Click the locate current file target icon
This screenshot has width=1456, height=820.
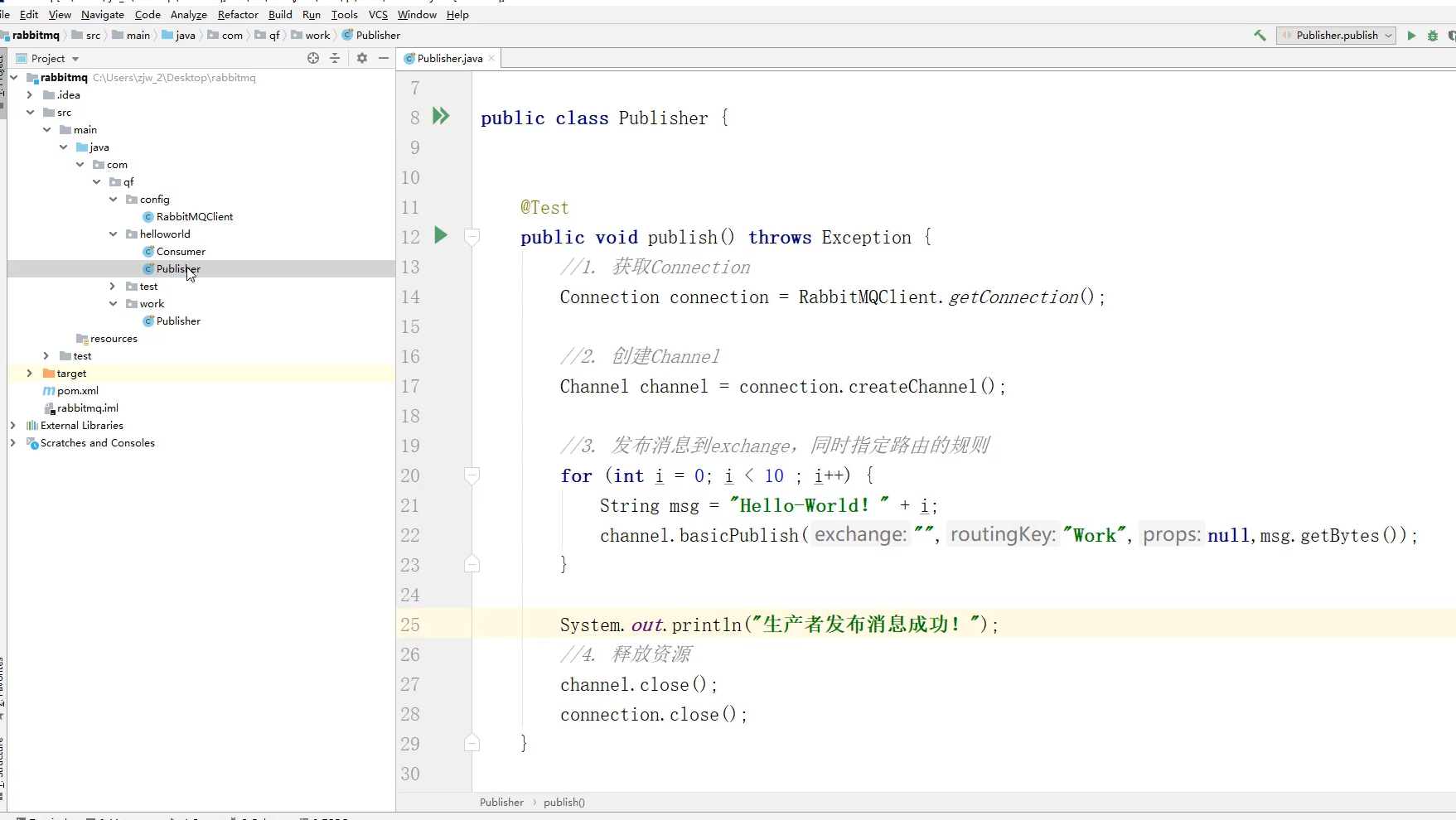tap(313, 58)
